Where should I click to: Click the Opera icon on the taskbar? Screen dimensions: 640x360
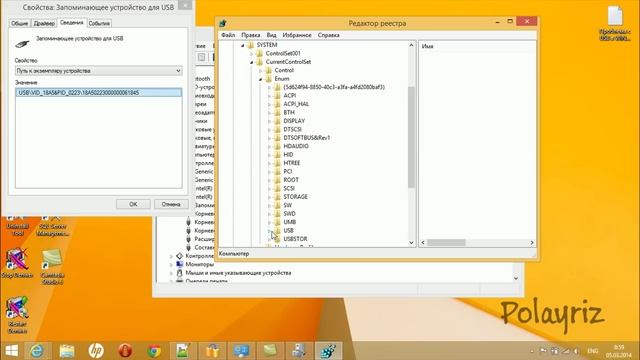click(125, 351)
